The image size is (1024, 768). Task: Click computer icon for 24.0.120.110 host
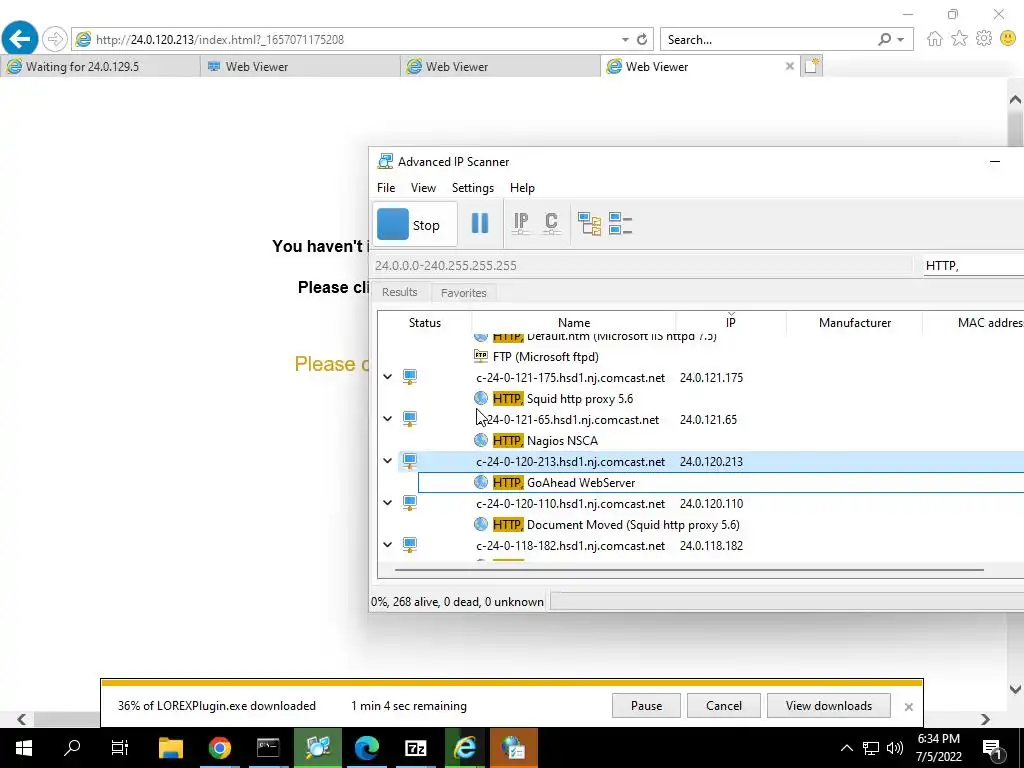(409, 503)
